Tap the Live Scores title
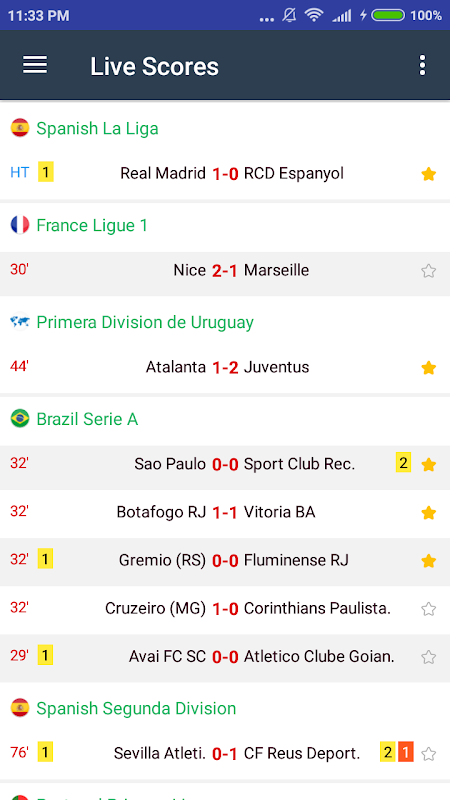 click(155, 66)
